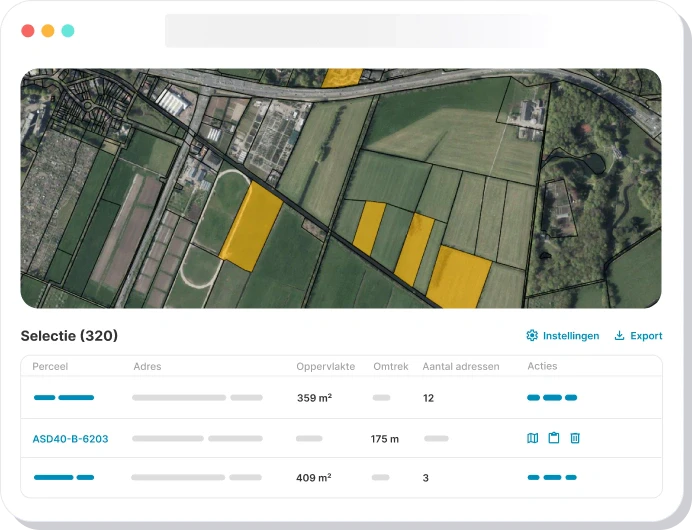This screenshot has height=530, width=692.
Task: Sort by Adres column header
Action: click(x=147, y=366)
